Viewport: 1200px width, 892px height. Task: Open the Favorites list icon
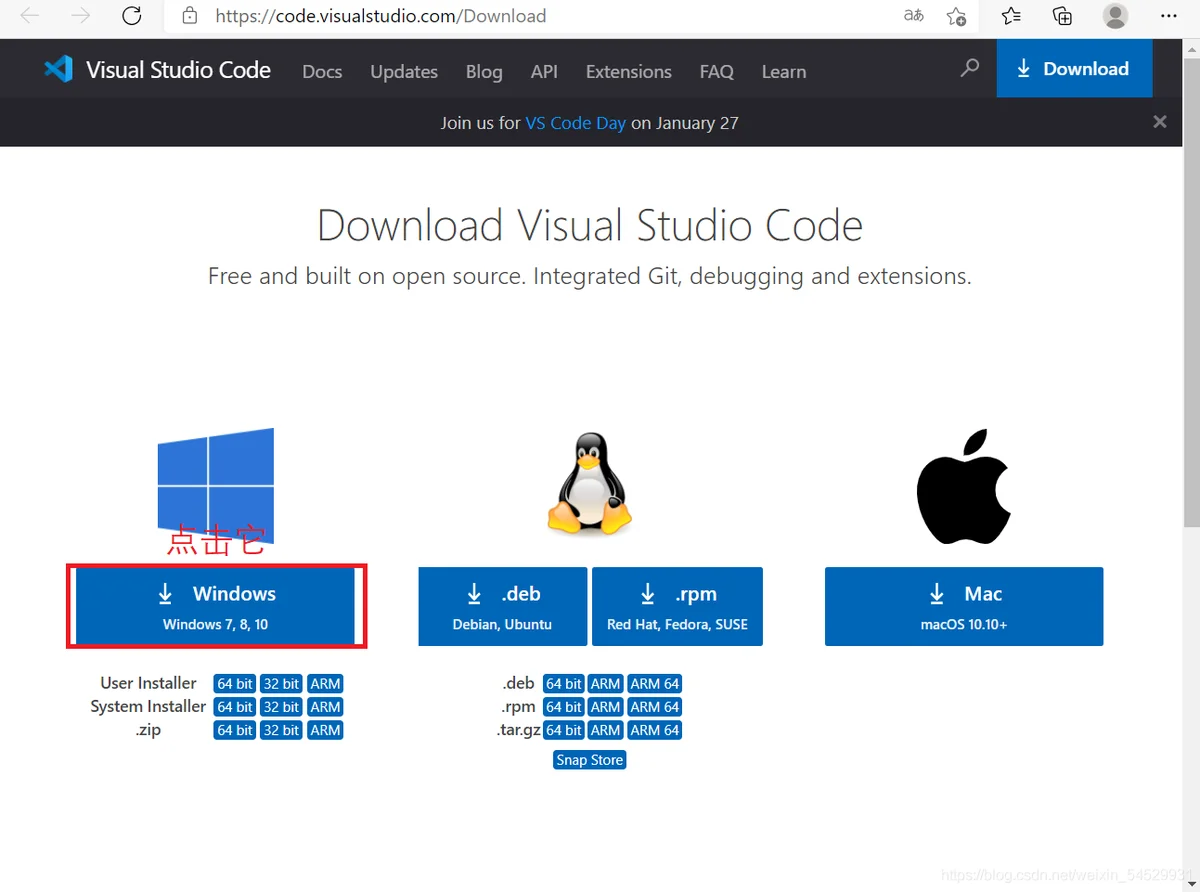click(1011, 16)
